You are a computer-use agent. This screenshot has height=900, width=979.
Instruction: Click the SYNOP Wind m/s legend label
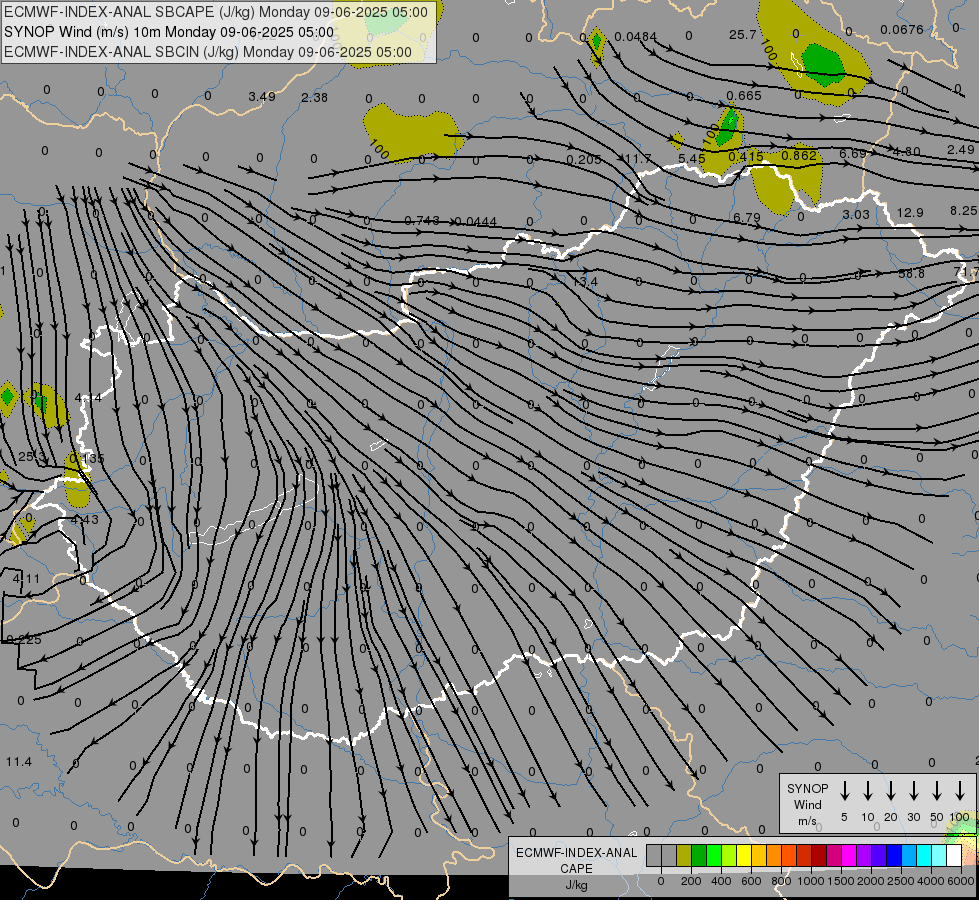coord(807,804)
